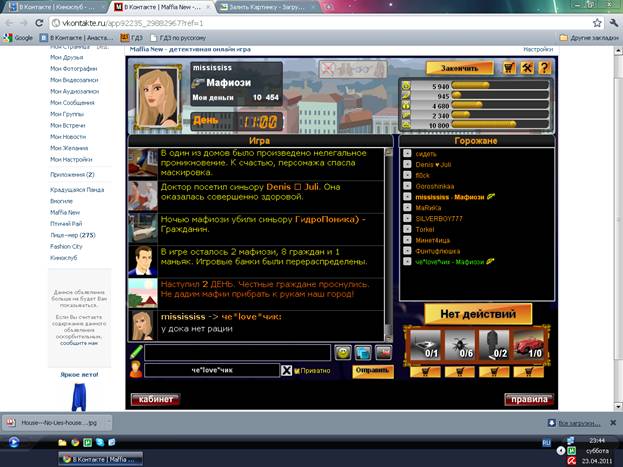Open Мои Группы in the sidebar

click(x=67, y=114)
